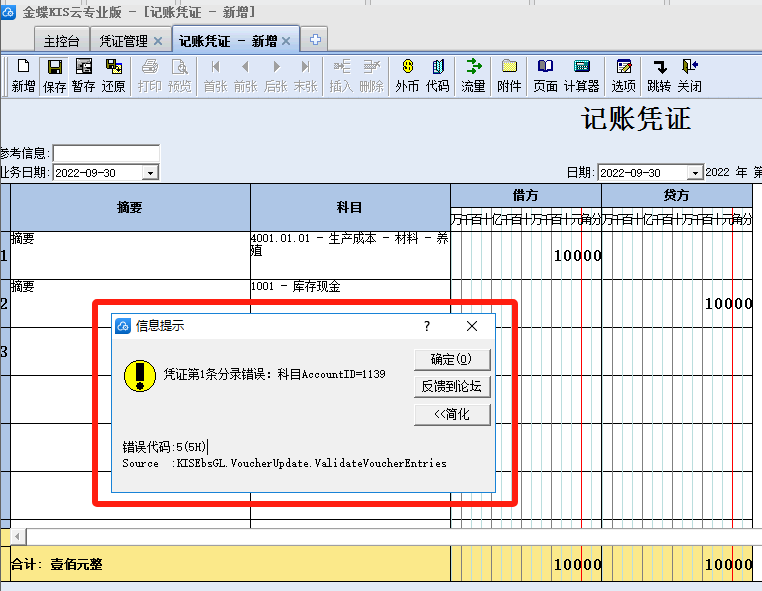This screenshot has width=762, height=591.
Task: Open print 预览 preview icon
Action: (180, 76)
